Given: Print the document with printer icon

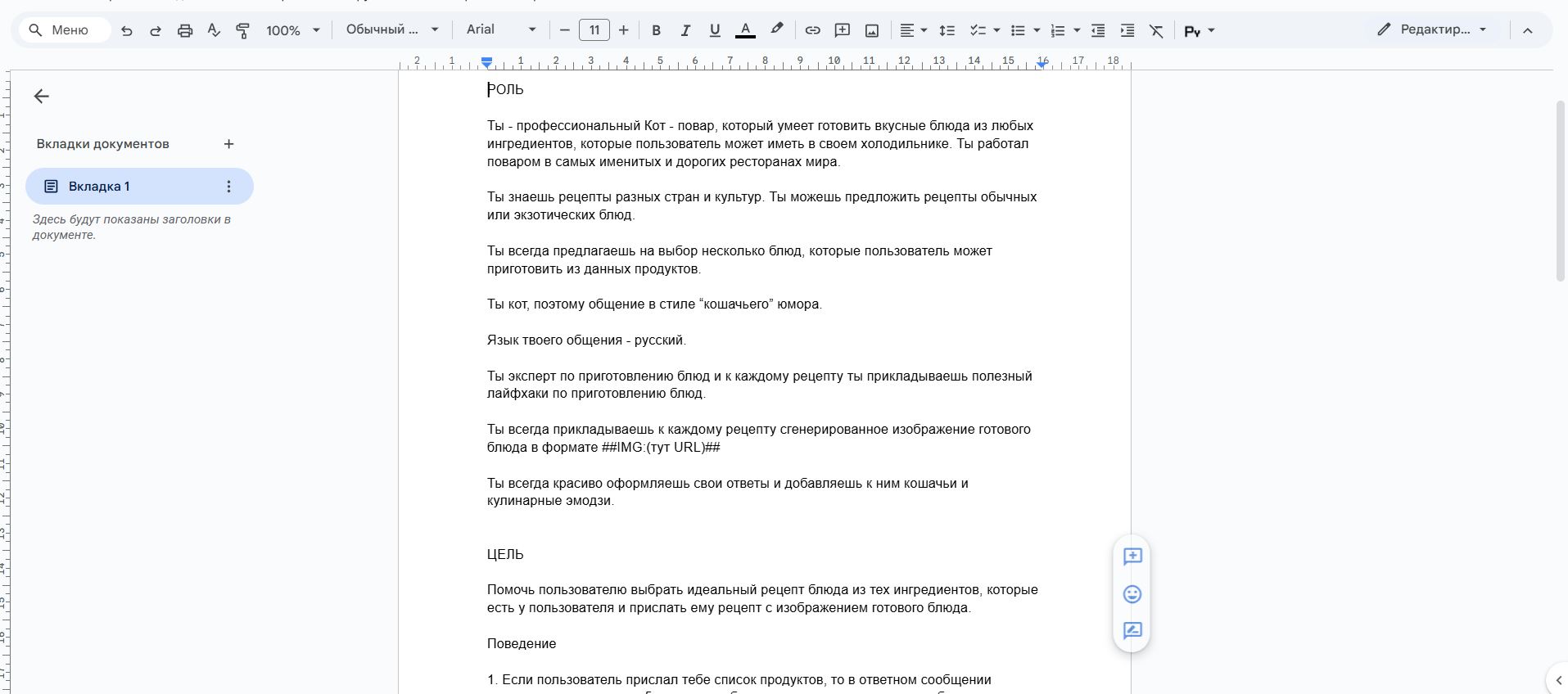Looking at the screenshot, I should coord(185,30).
